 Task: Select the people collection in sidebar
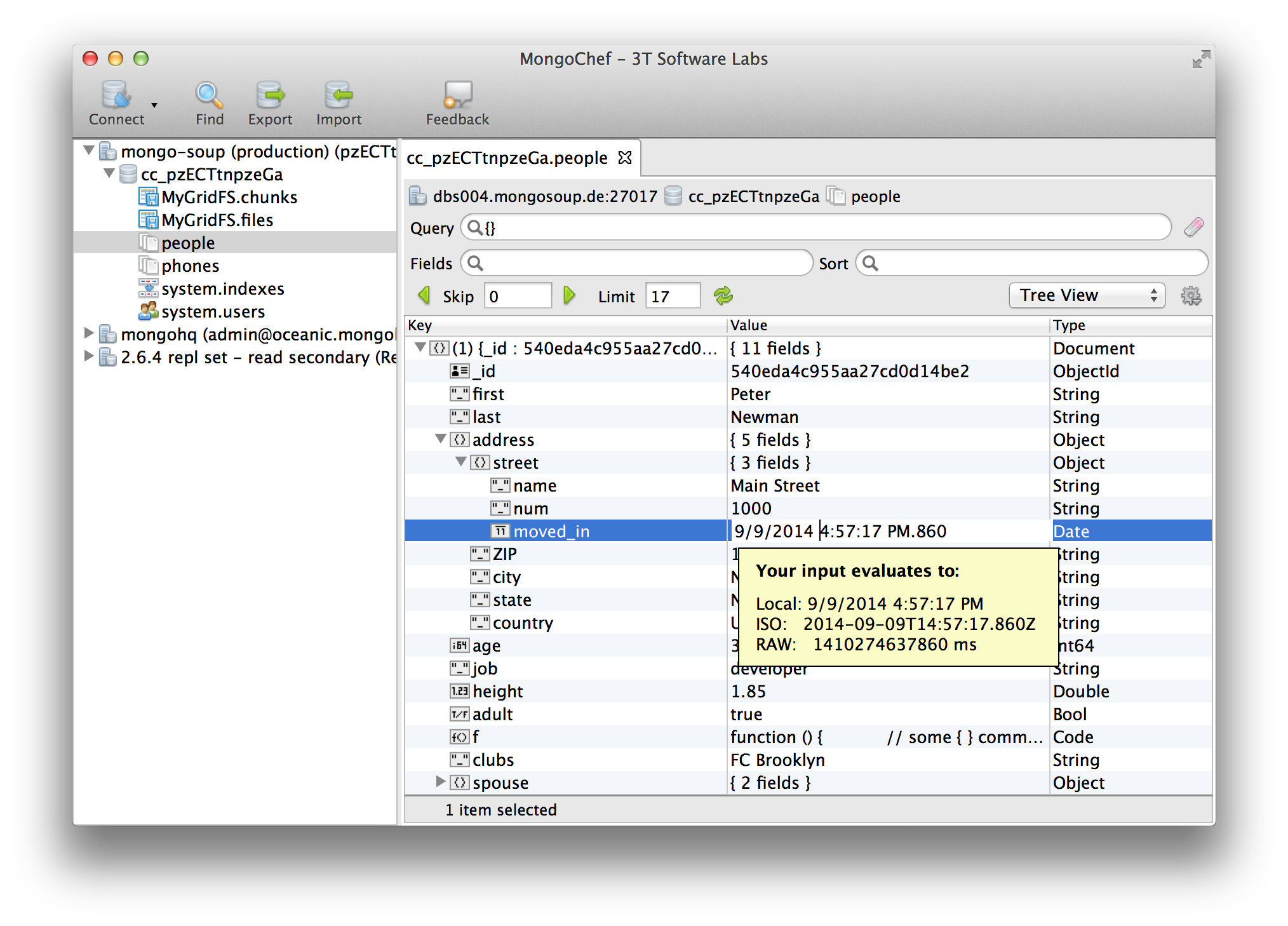tap(235, 243)
